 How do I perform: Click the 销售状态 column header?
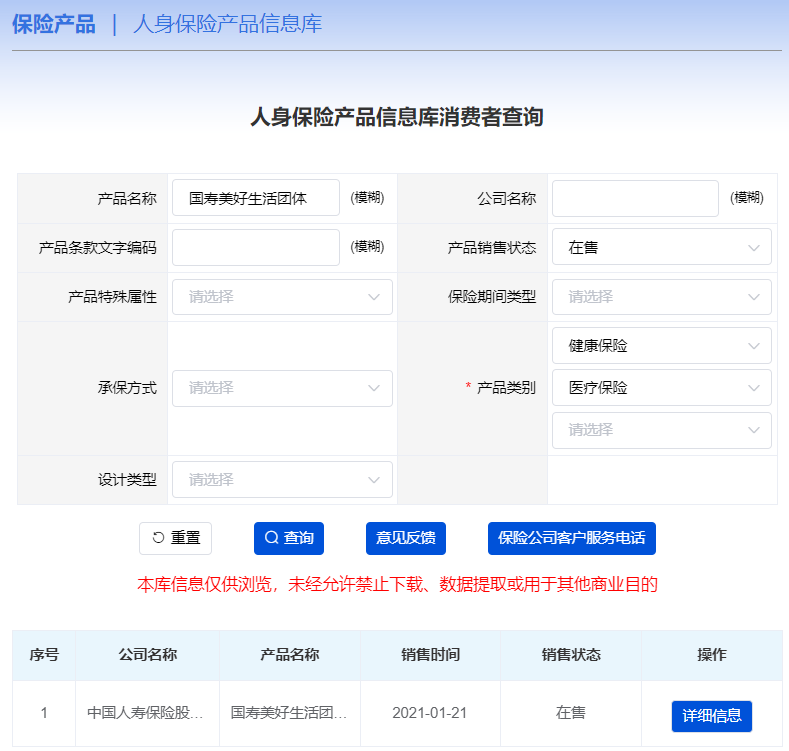click(x=571, y=655)
